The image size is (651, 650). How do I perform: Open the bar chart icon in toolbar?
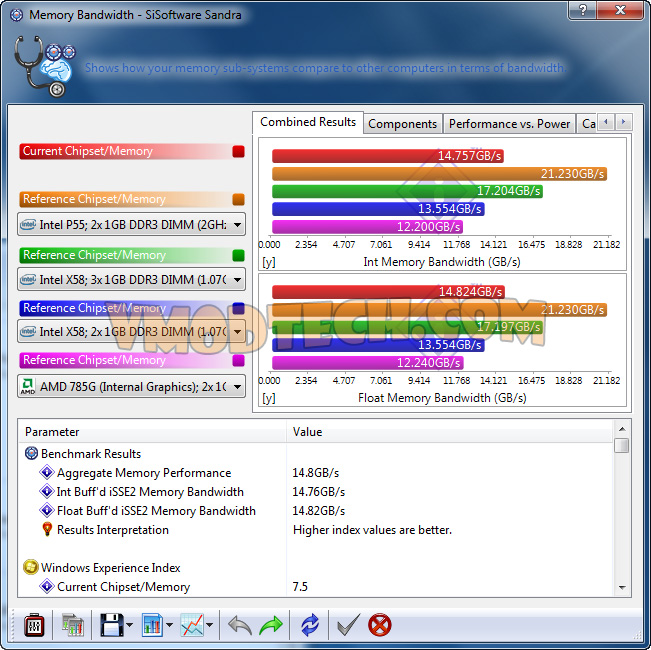[x=152, y=625]
